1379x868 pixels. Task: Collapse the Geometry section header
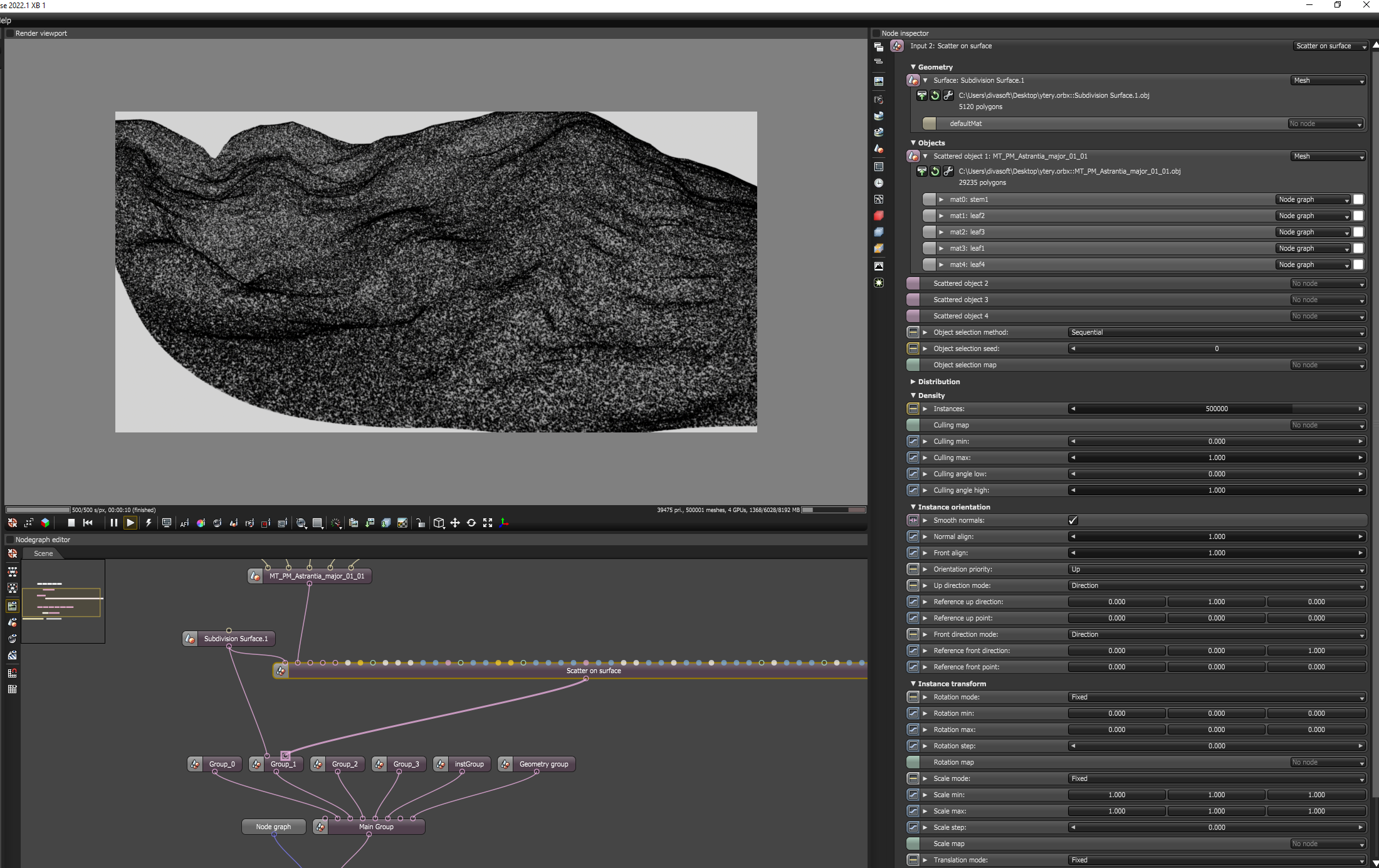click(935, 67)
